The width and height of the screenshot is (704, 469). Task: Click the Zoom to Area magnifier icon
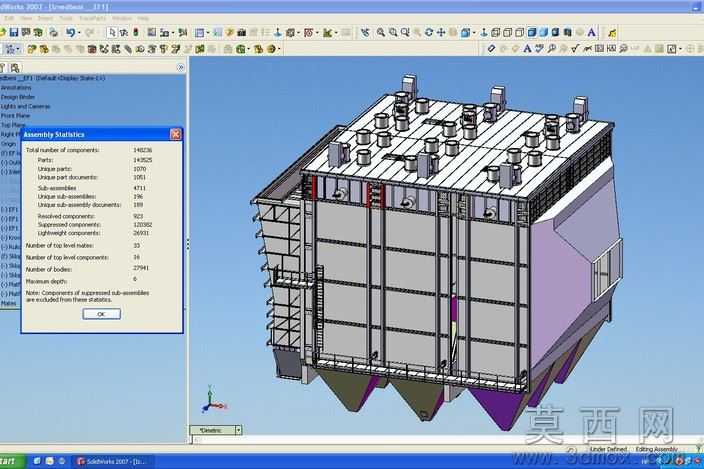[393, 32]
